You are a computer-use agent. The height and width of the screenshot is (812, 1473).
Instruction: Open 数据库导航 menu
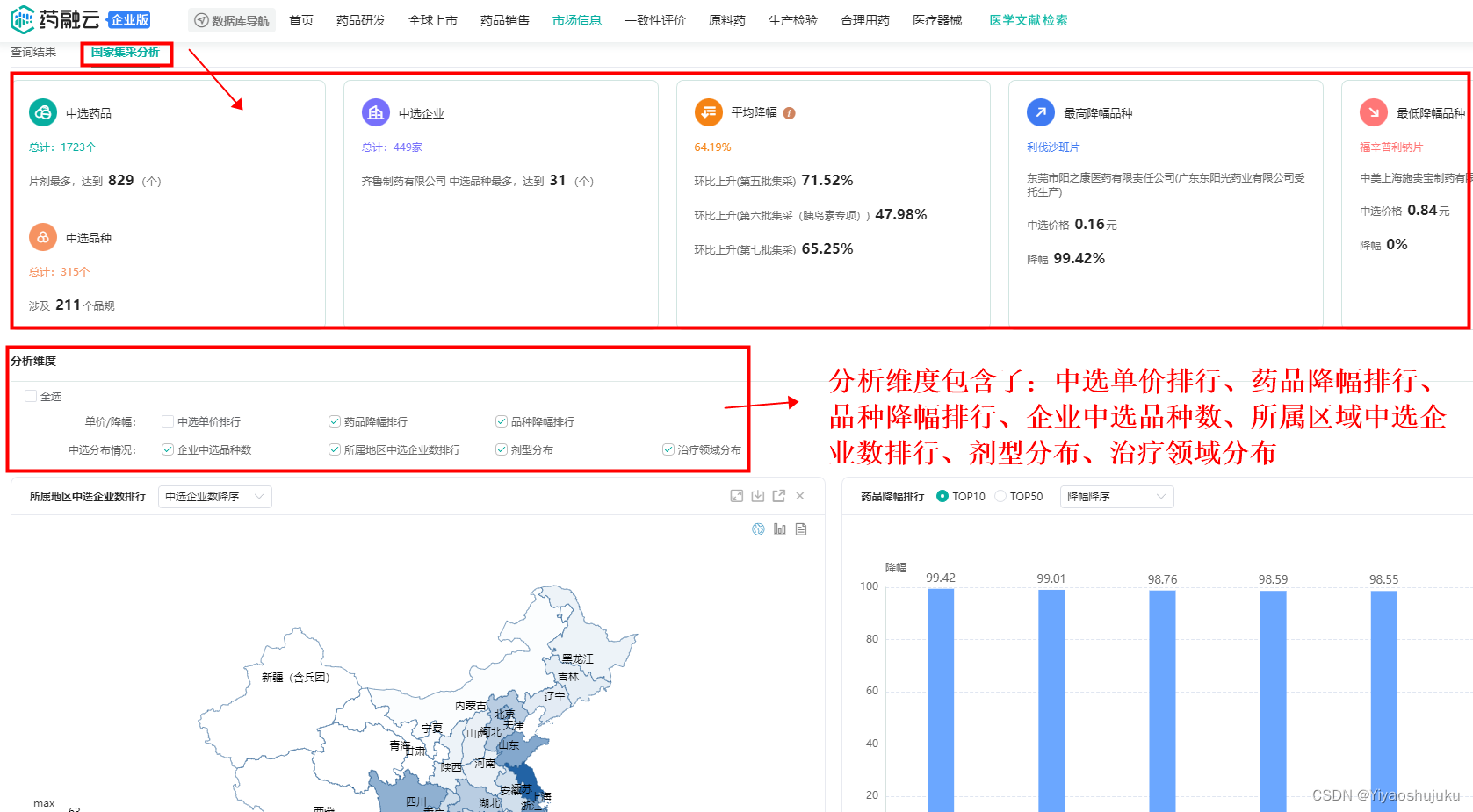[232, 20]
